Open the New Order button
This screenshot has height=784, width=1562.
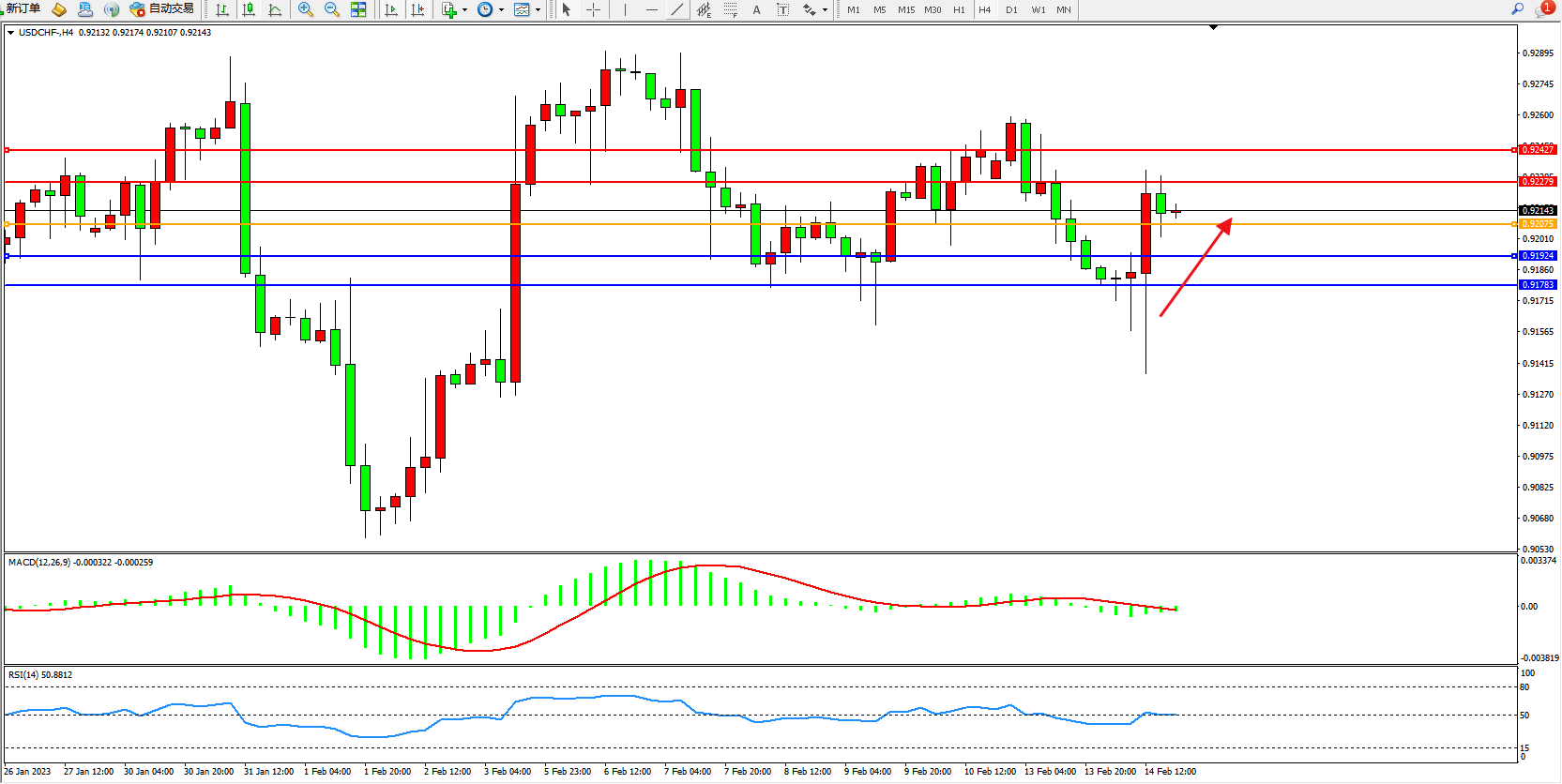[23, 9]
